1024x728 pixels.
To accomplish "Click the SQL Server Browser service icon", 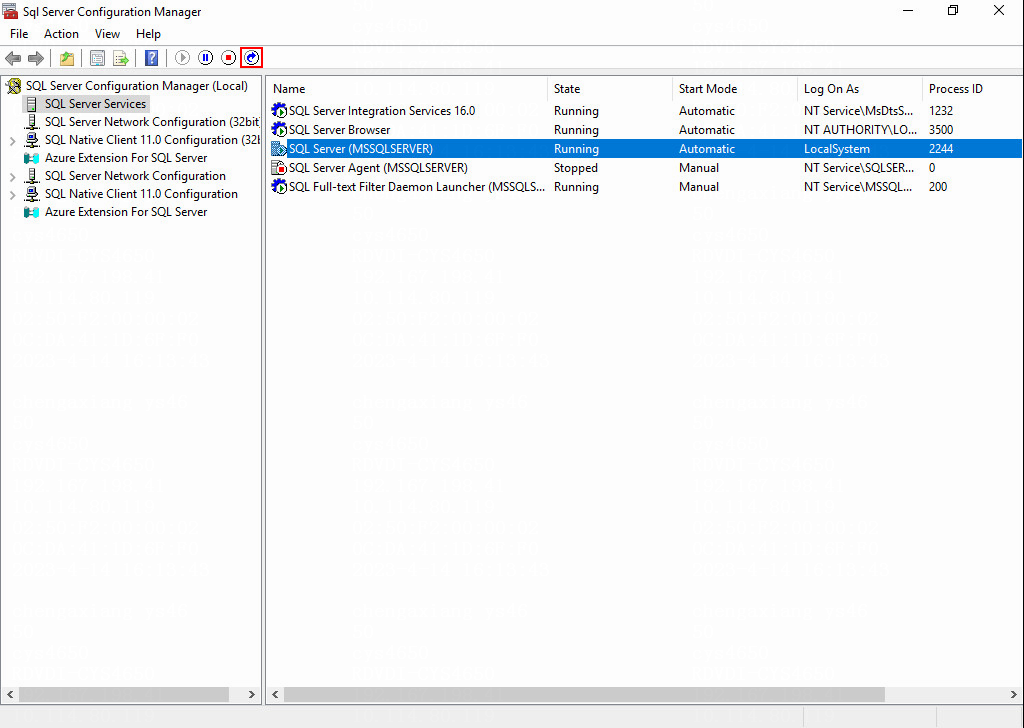I will (x=280, y=129).
